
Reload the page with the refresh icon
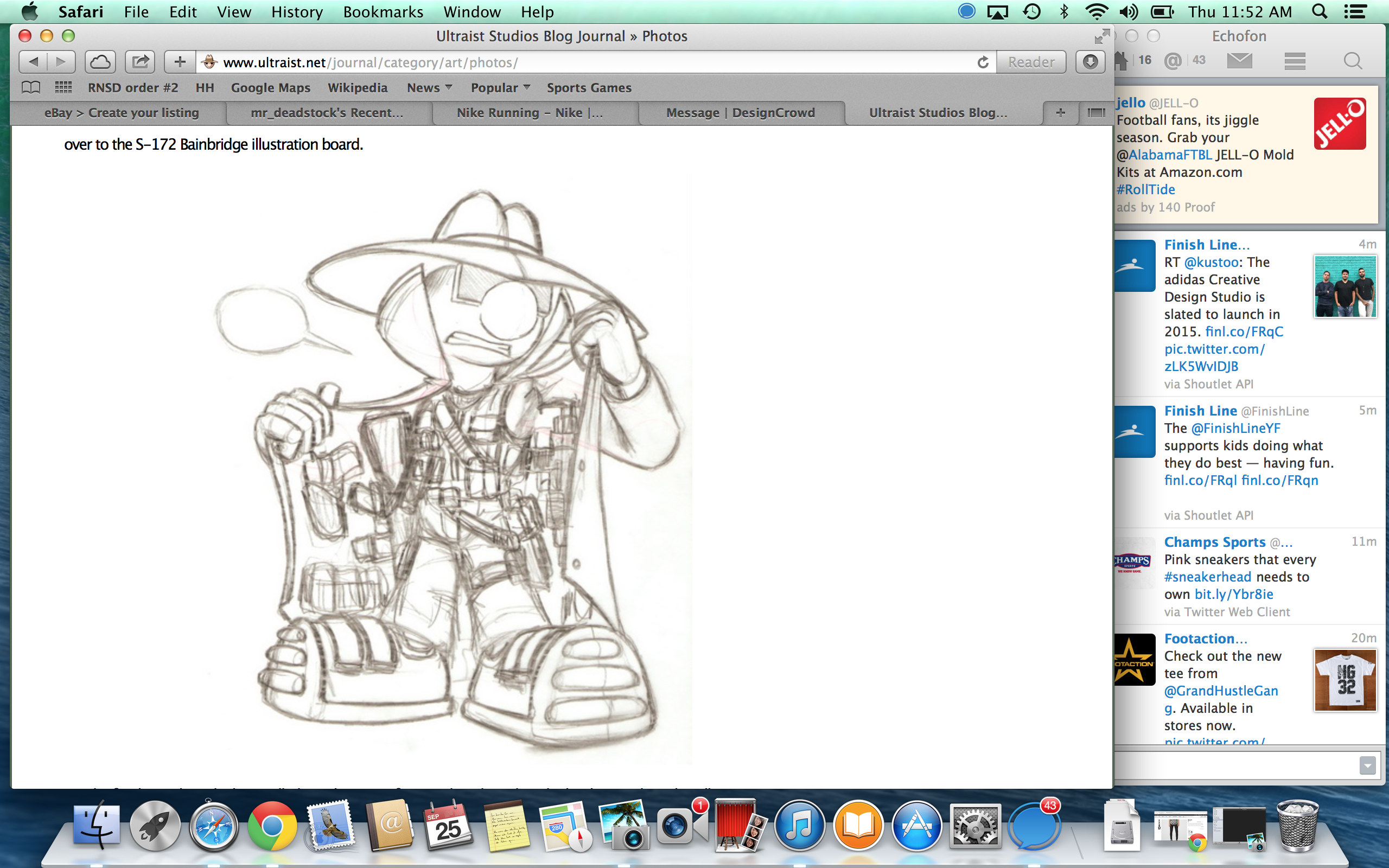coord(983,62)
